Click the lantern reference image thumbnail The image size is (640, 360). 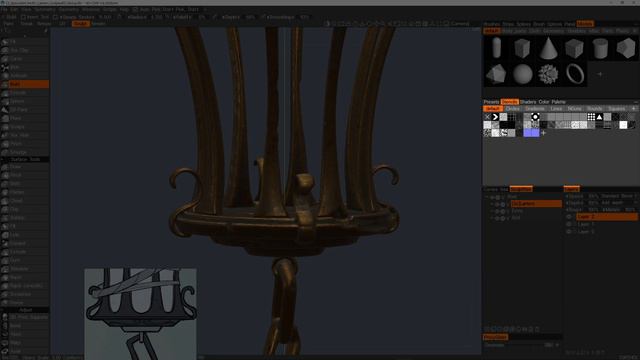[140, 313]
